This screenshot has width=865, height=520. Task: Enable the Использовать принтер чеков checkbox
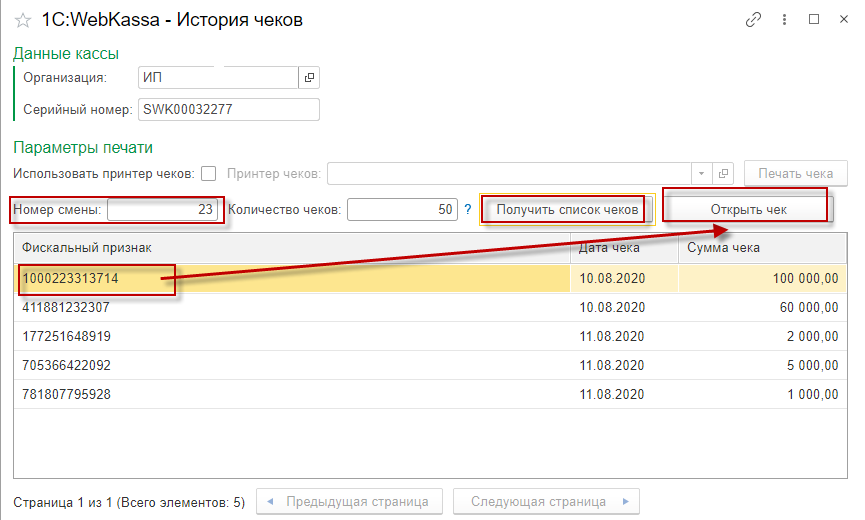point(209,174)
